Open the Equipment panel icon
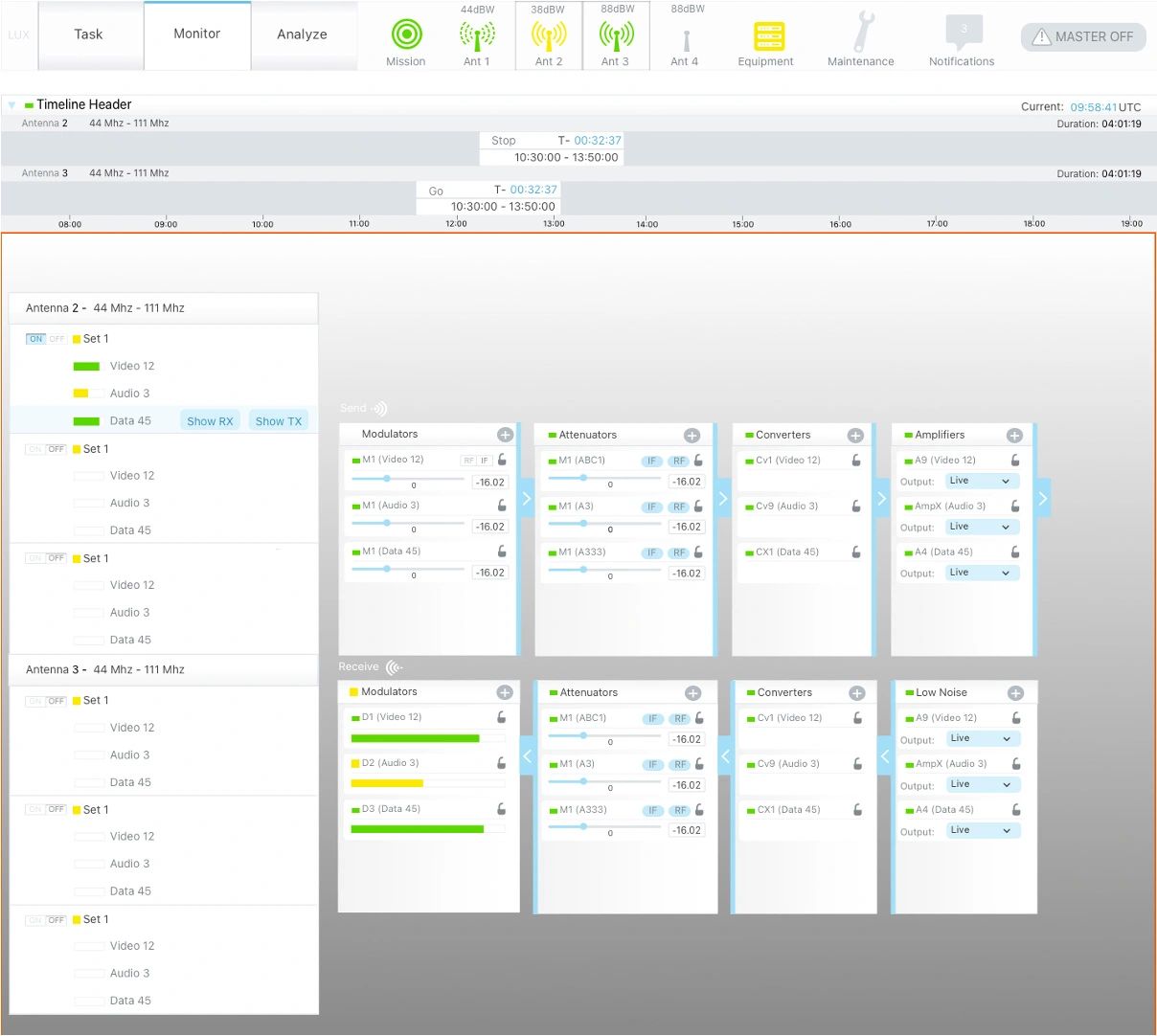The height and width of the screenshot is (1036, 1157). click(x=769, y=36)
